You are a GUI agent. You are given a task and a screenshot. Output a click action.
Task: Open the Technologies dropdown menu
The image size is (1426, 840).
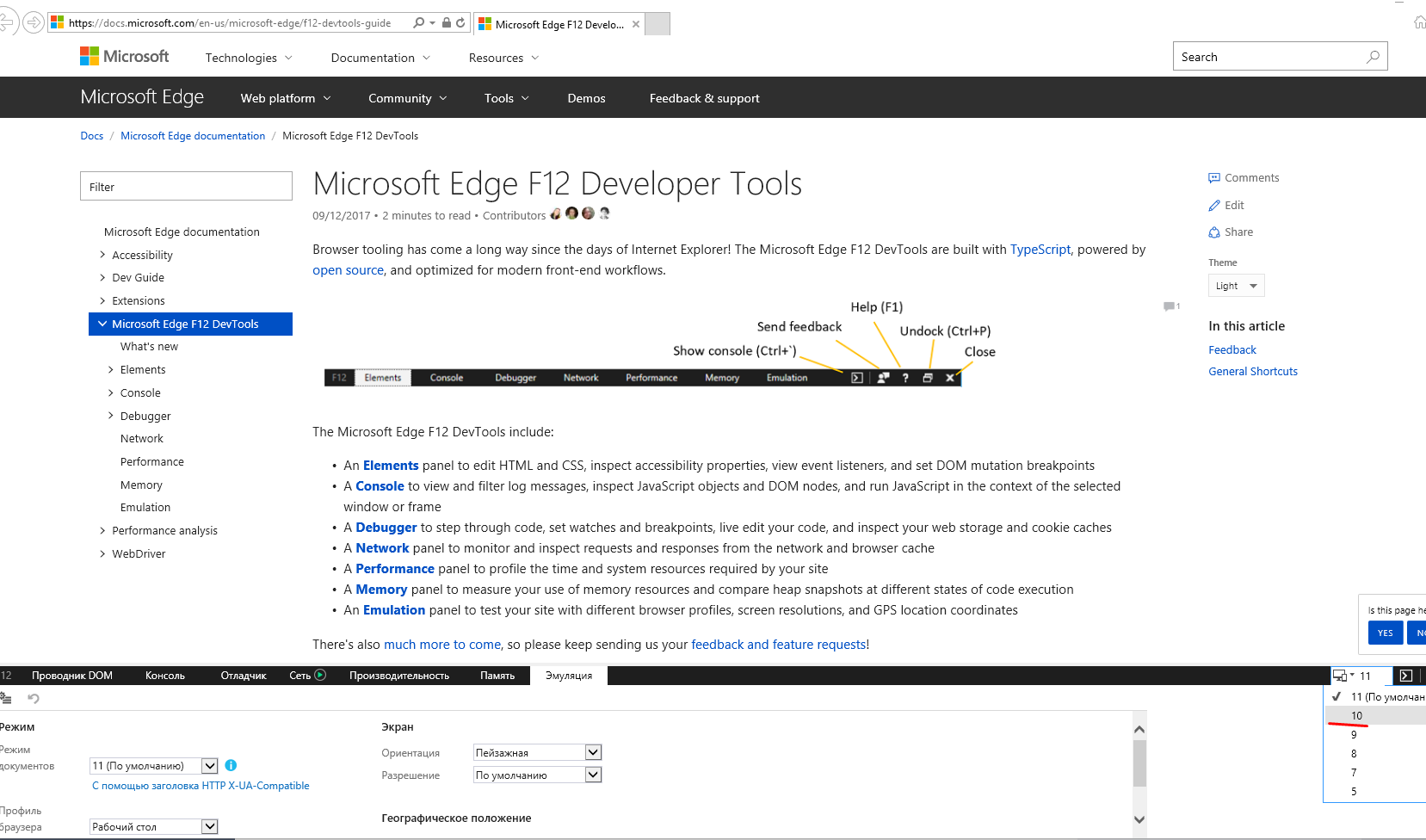click(x=249, y=58)
